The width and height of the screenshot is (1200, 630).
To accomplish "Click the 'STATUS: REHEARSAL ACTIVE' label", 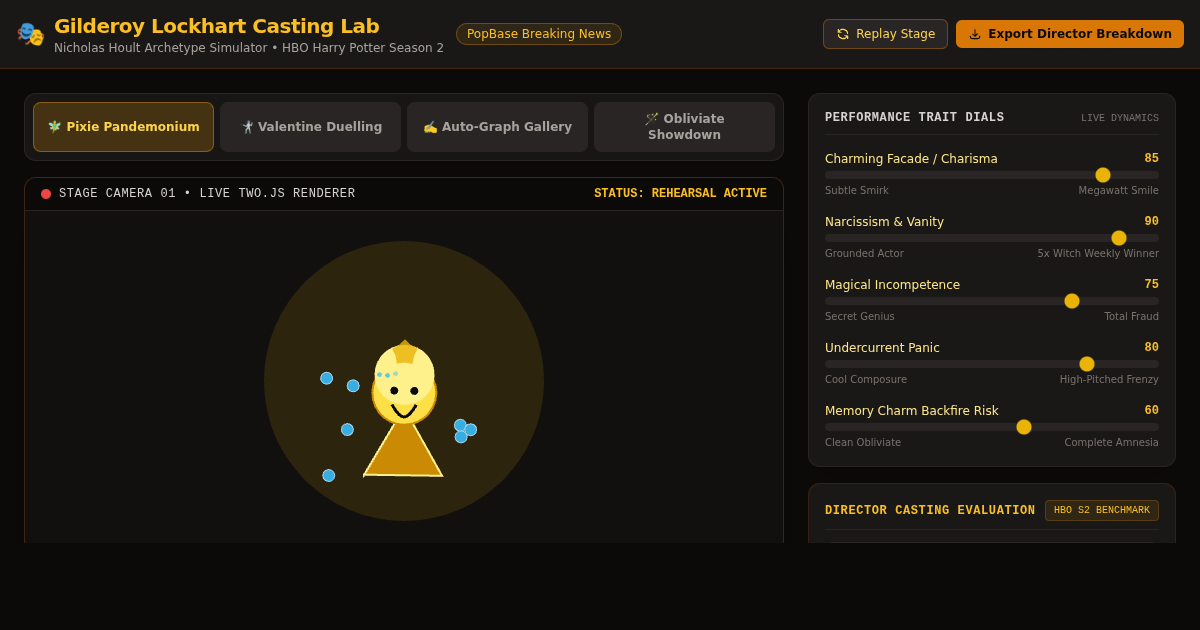I will pos(680,194).
